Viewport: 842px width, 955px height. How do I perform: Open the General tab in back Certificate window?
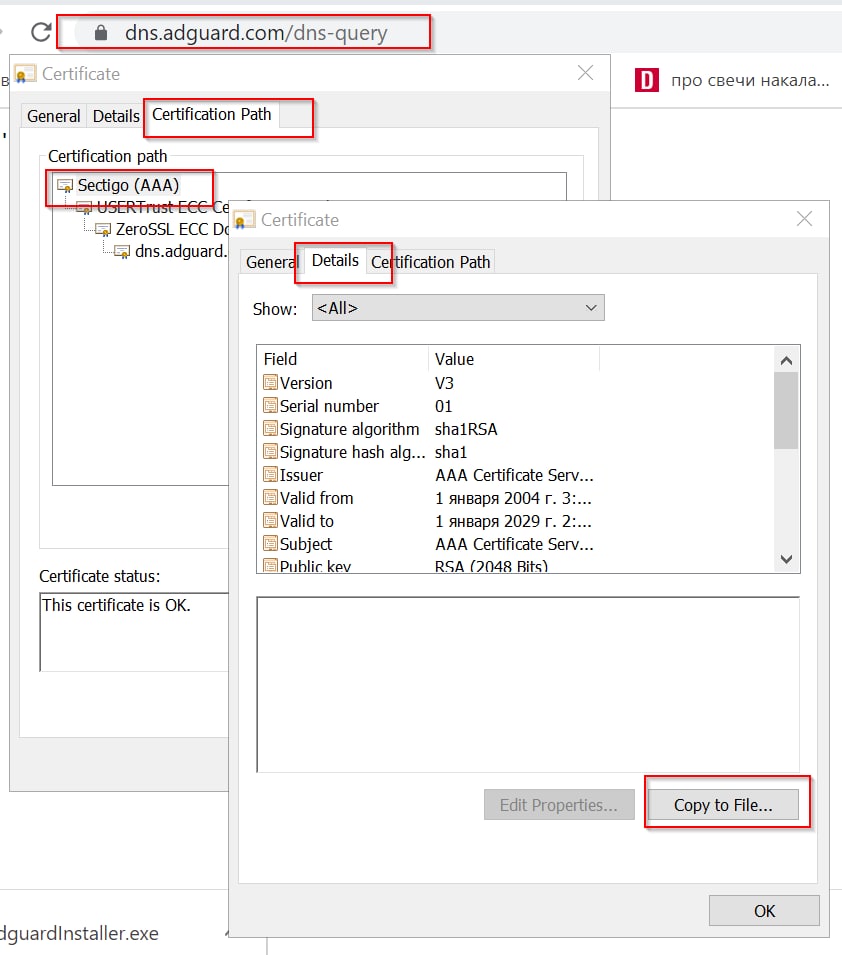coord(54,116)
